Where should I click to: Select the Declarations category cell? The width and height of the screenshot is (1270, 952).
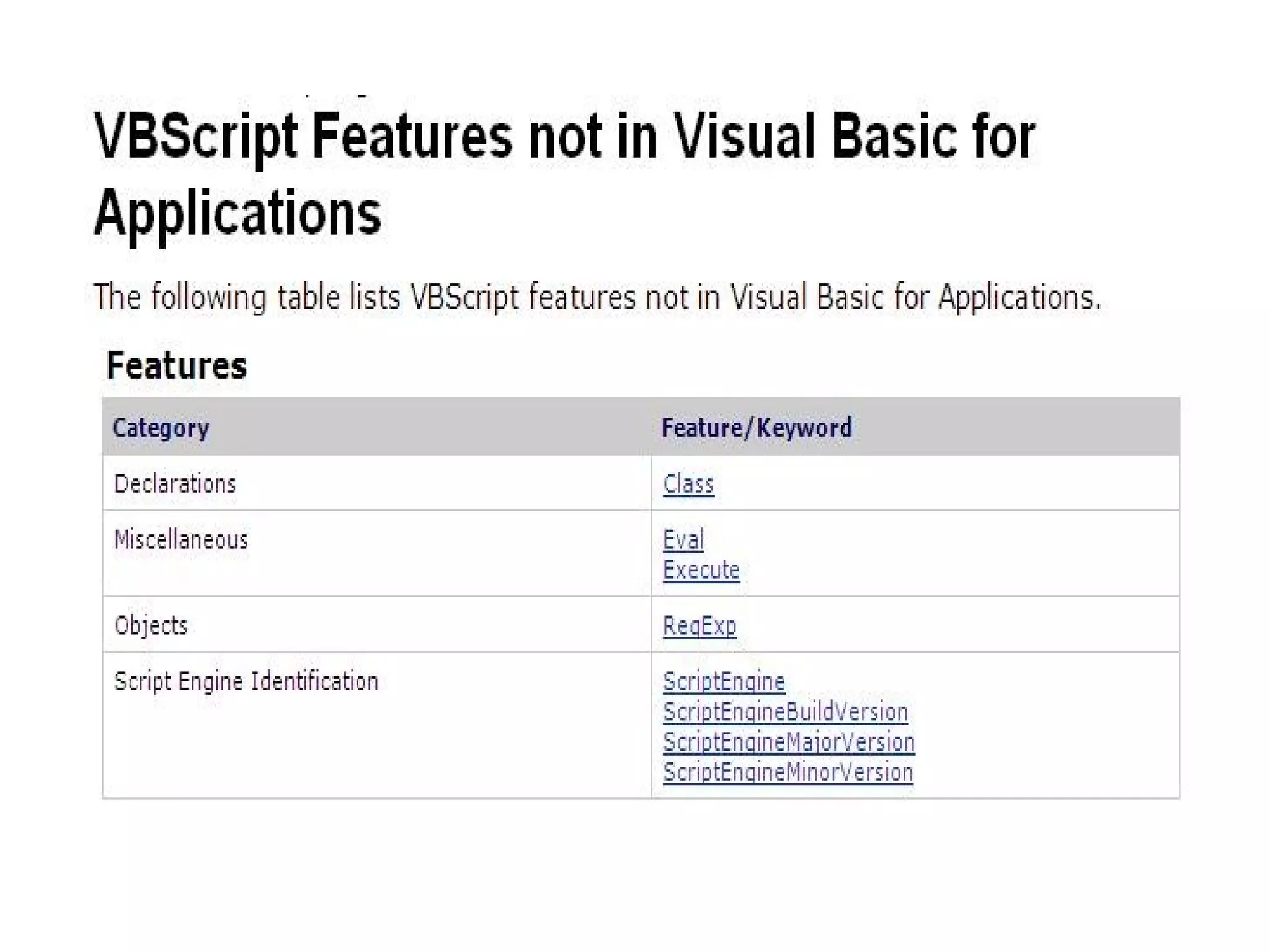coord(175,483)
